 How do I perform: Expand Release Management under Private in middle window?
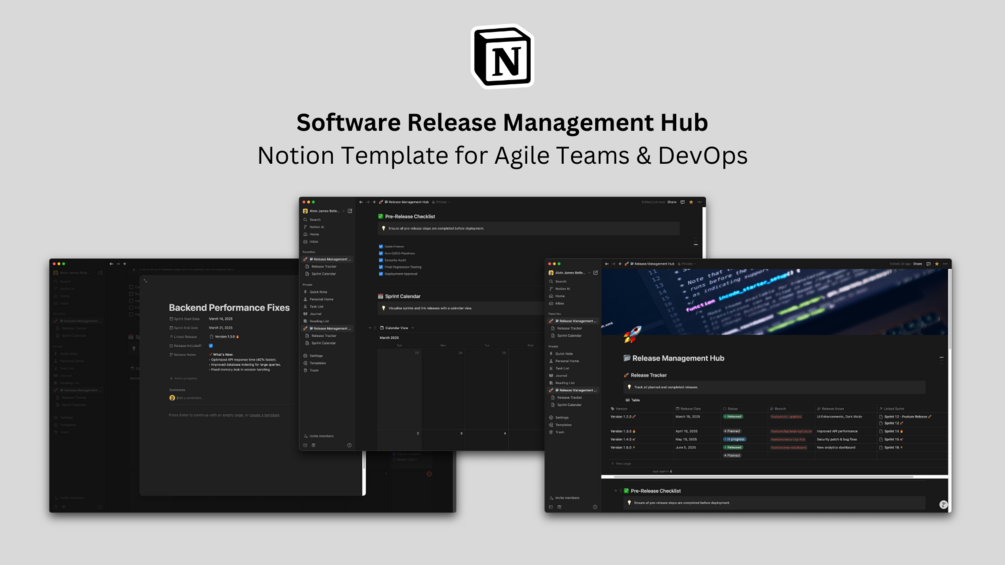[328, 328]
